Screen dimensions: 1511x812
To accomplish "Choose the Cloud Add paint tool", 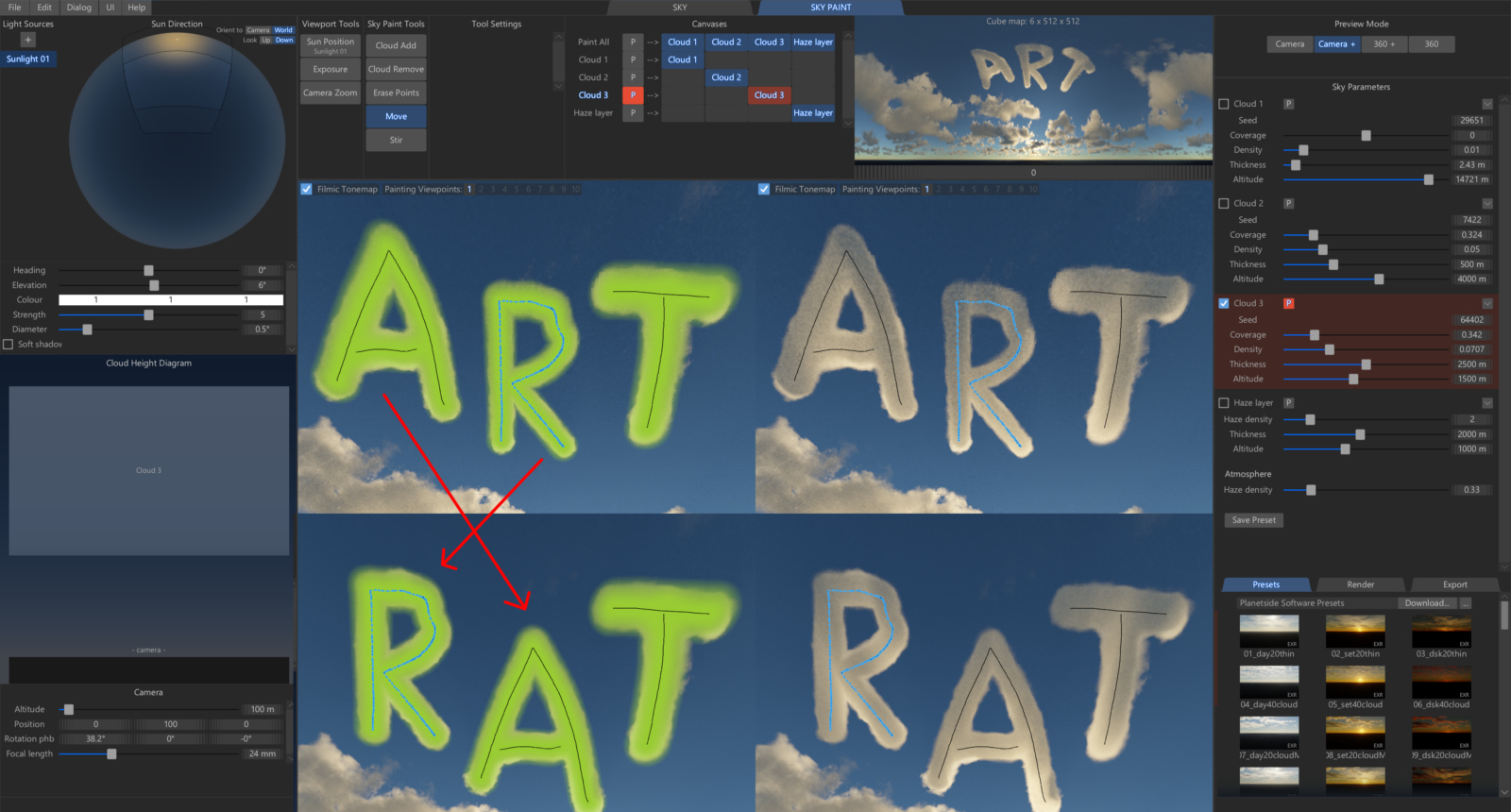I will click(396, 45).
